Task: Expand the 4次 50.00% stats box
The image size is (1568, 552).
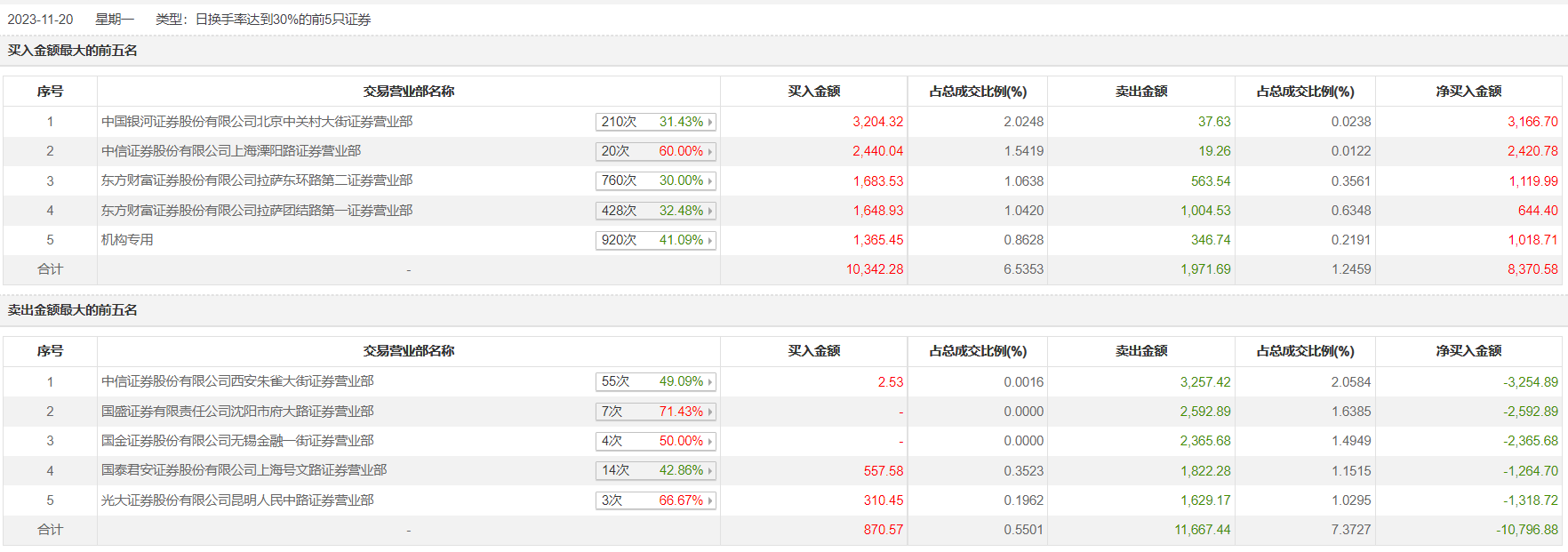Action: [x=655, y=441]
